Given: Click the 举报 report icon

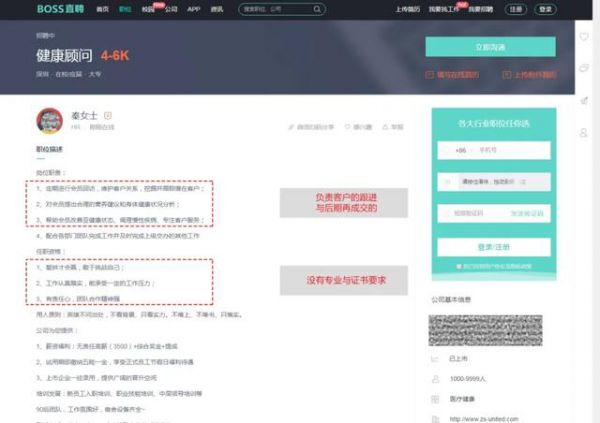Looking at the screenshot, I should click(x=385, y=127).
